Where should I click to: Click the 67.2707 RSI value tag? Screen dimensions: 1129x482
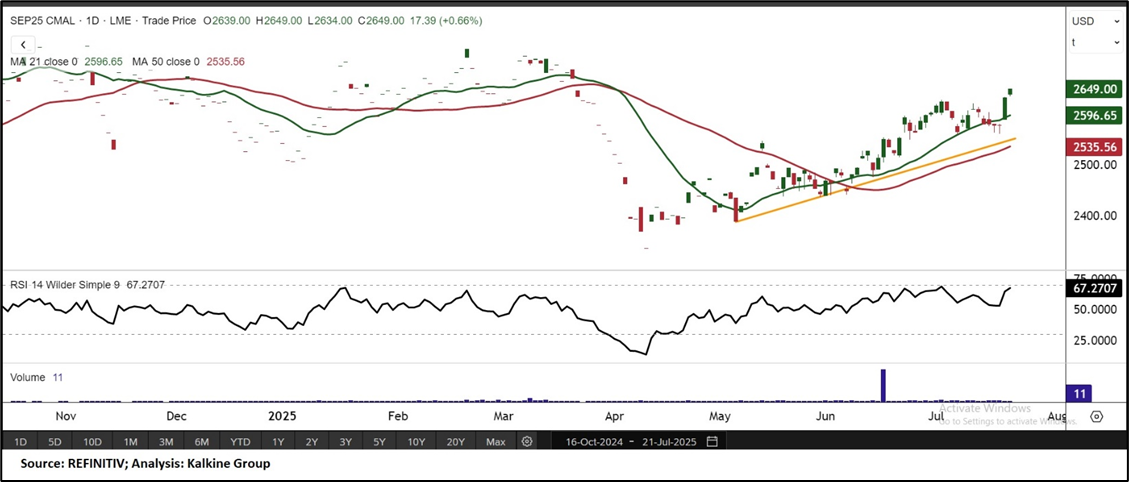point(1093,288)
